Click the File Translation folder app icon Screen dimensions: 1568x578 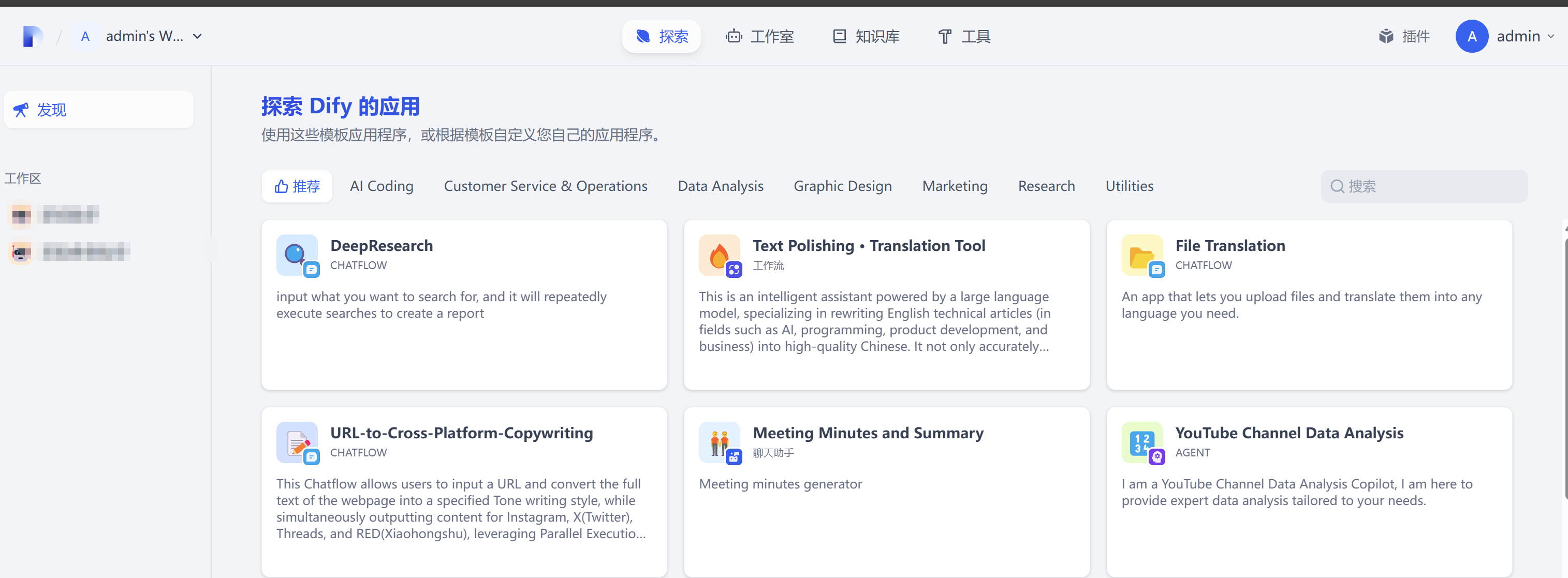point(1142,255)
